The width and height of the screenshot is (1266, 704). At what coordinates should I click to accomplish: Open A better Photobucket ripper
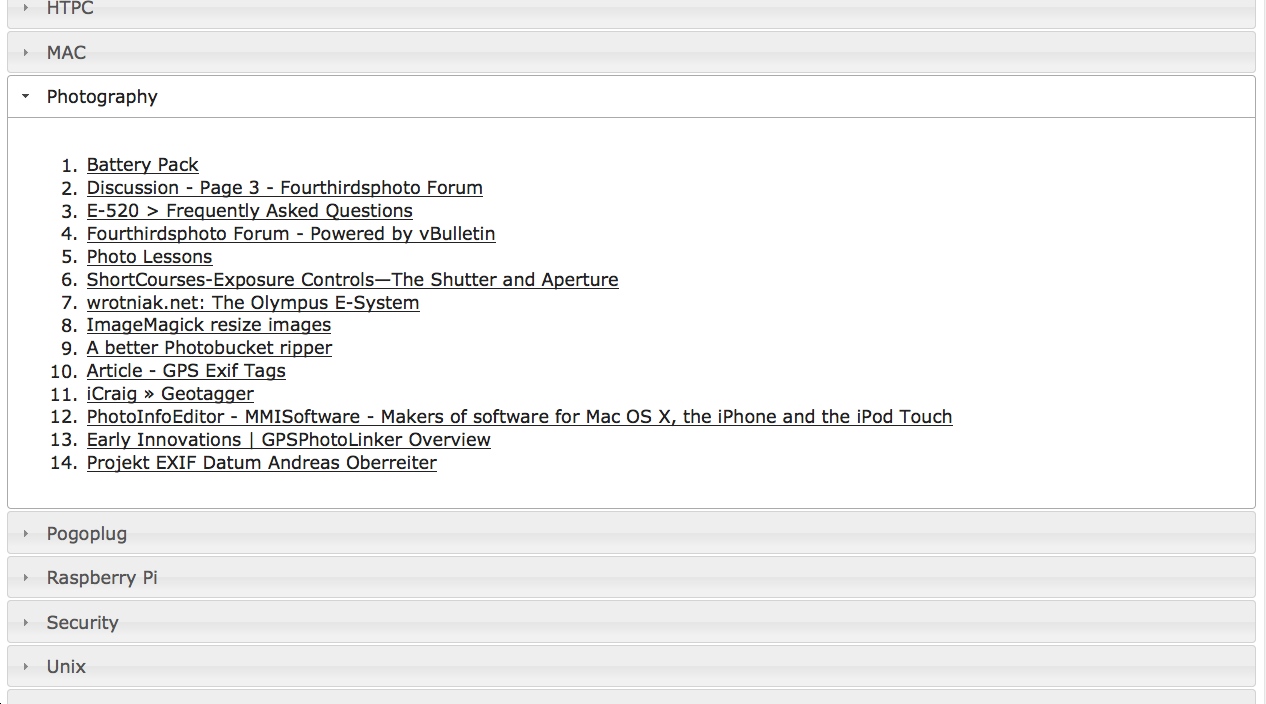pyautogui.click(x=209, y=347)
